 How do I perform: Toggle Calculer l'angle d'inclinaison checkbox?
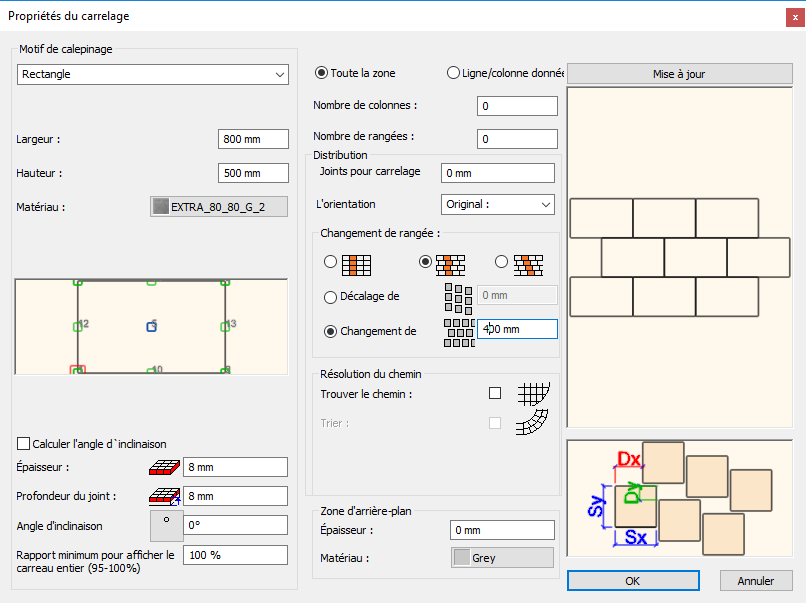[x=23, y=444]
